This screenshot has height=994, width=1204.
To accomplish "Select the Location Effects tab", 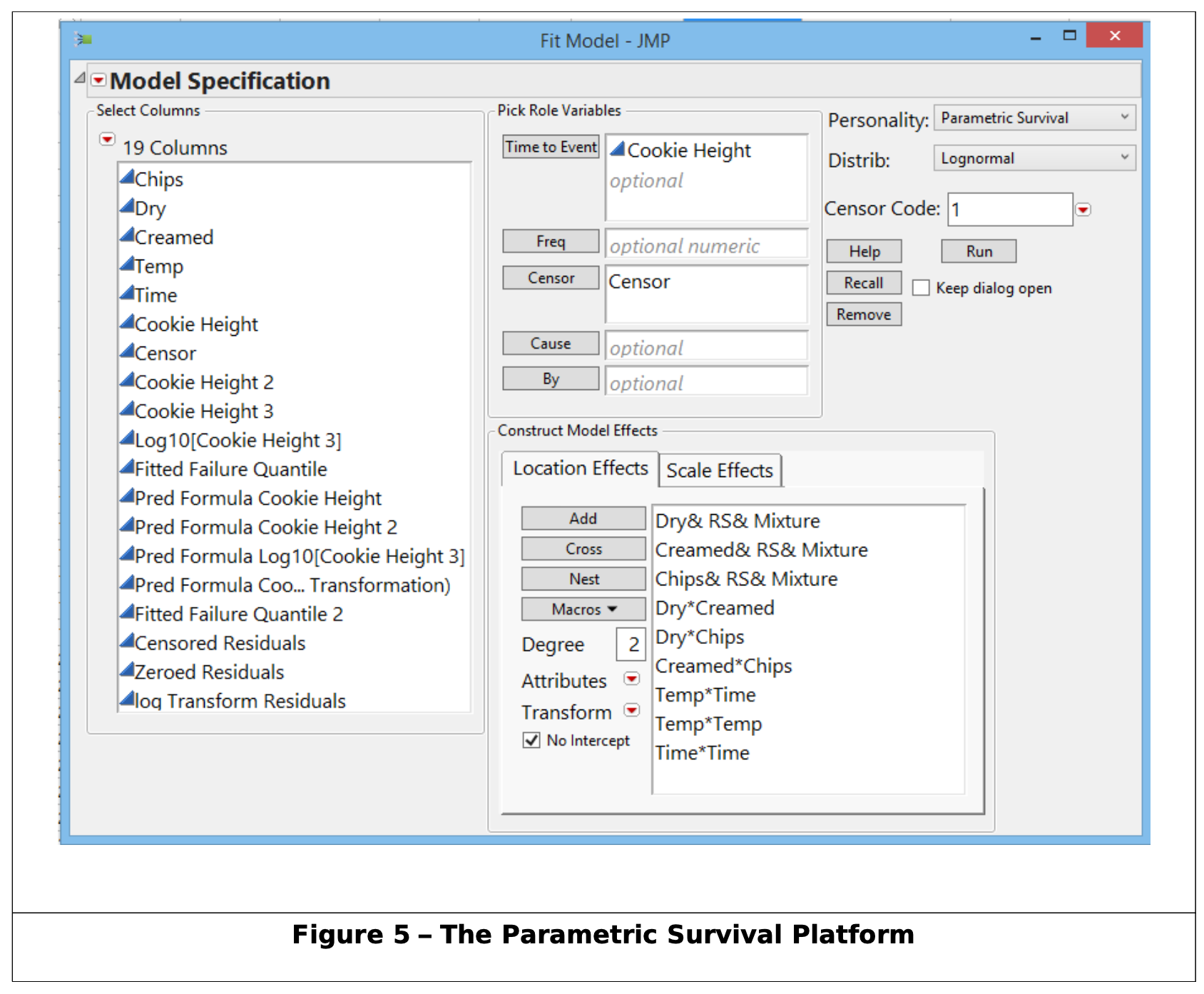I will pos(580,468).
